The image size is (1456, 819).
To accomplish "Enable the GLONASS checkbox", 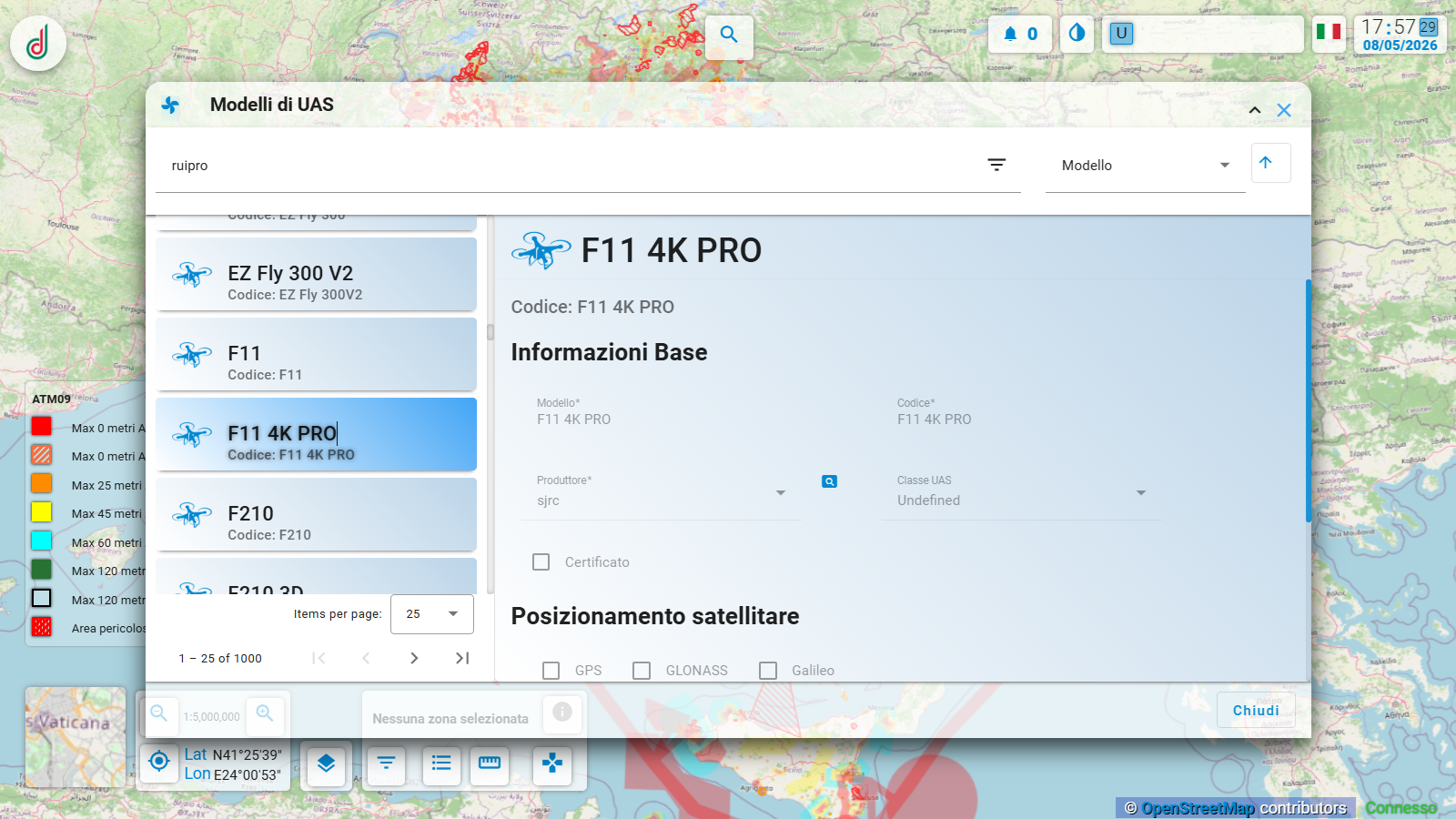I will [642, 671].
